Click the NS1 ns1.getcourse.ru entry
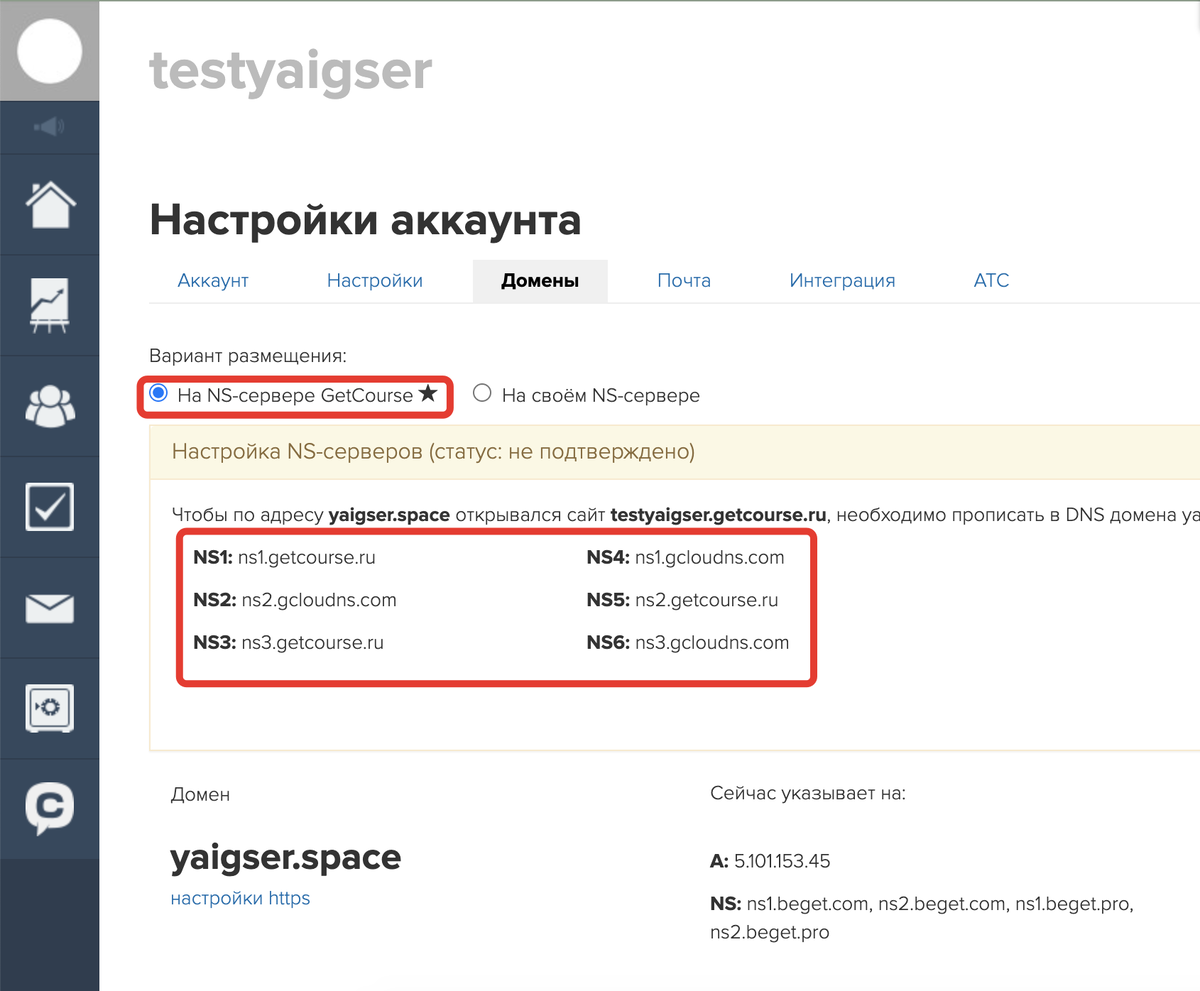The height and width of the screenshot is (991, 1200). point(284,558)
